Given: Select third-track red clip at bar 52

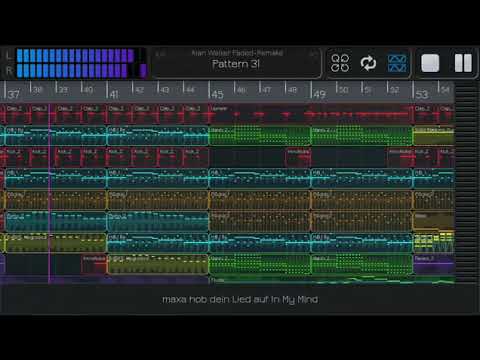Looking at the screenshot, I should (400, 157).
